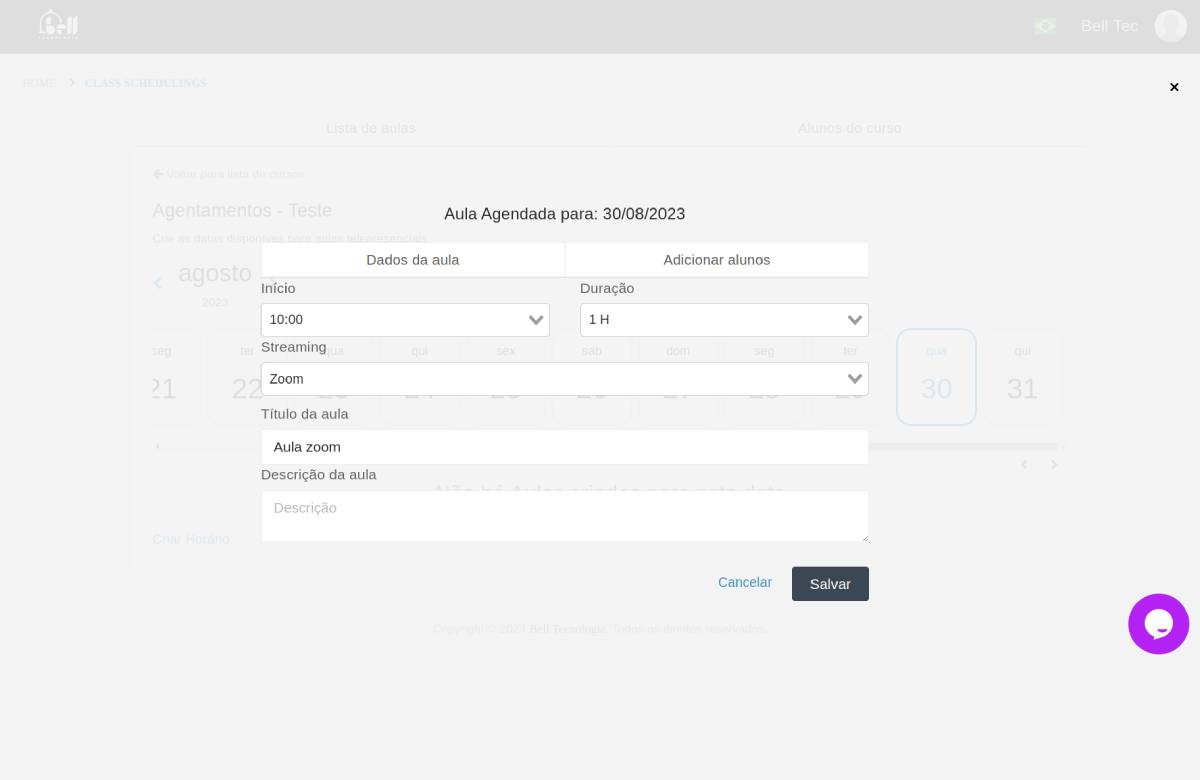This screenshot has height=780, width=1200.
Task: Open the purple chat support bubble
Action: 1158,624
